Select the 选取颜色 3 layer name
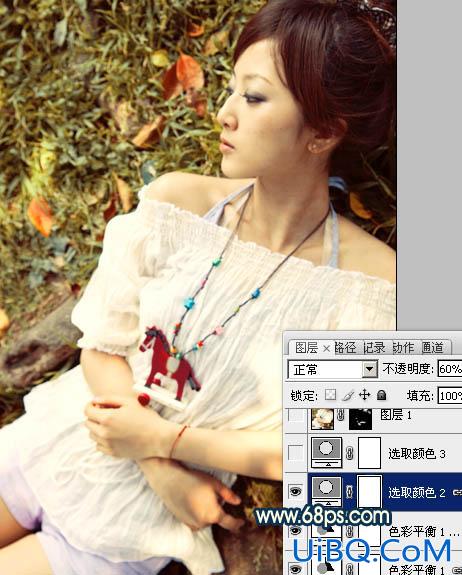Screen dimensions: 462x575 point(417,454)
